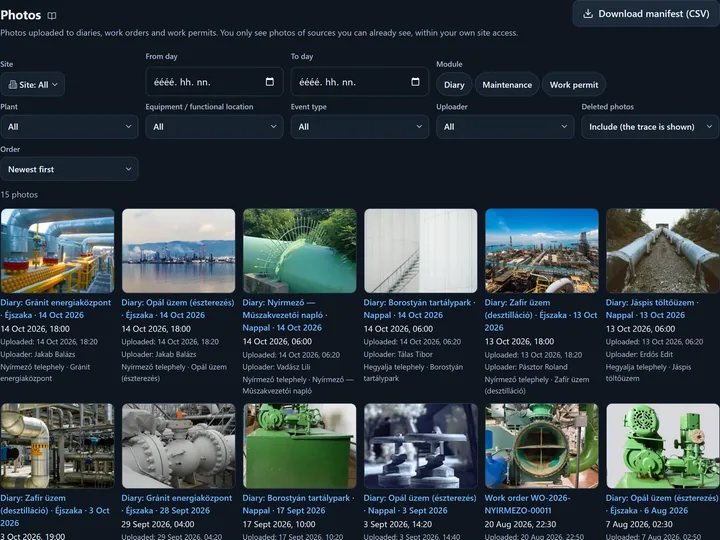Screen dimensions: 720x540
Task: Open Diary: Zafír üzem Éjszaka 13 Oct link
Action: coord(541,315)
